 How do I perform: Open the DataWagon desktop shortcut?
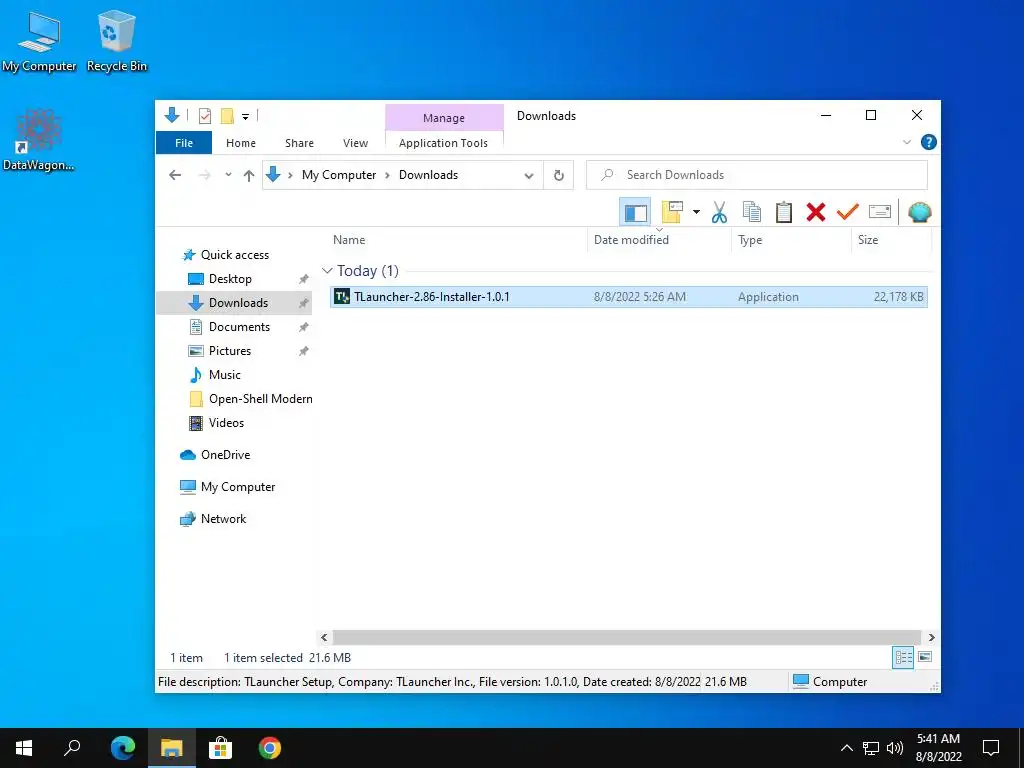(39, 140)
